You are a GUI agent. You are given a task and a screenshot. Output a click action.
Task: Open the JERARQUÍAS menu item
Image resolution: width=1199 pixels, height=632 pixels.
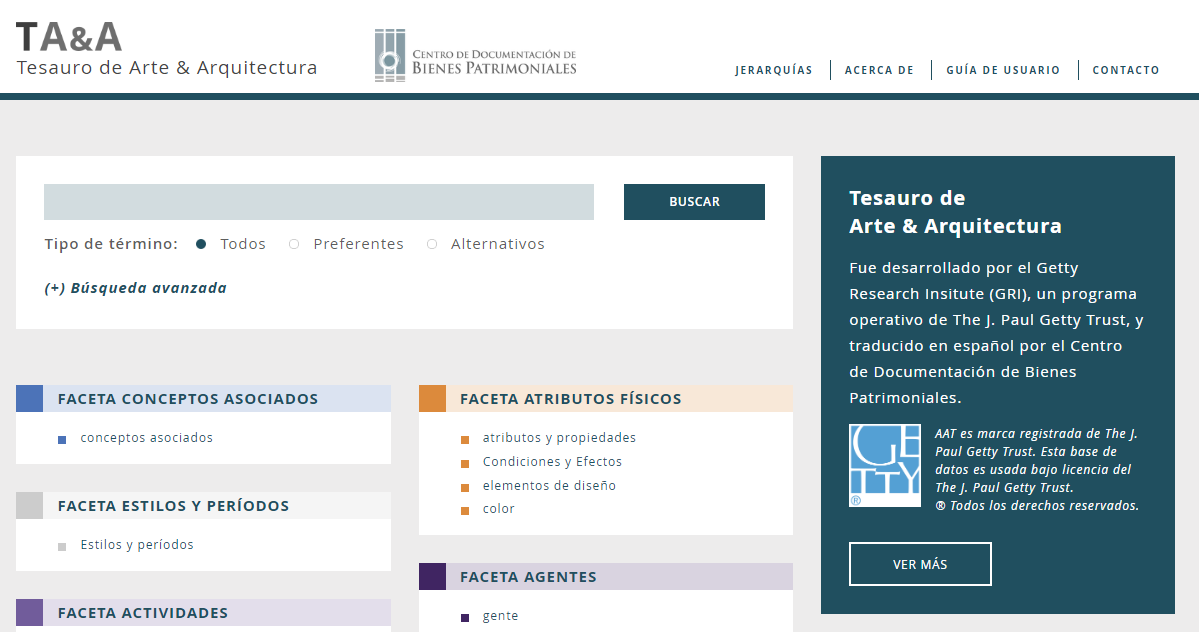(774, 70)
